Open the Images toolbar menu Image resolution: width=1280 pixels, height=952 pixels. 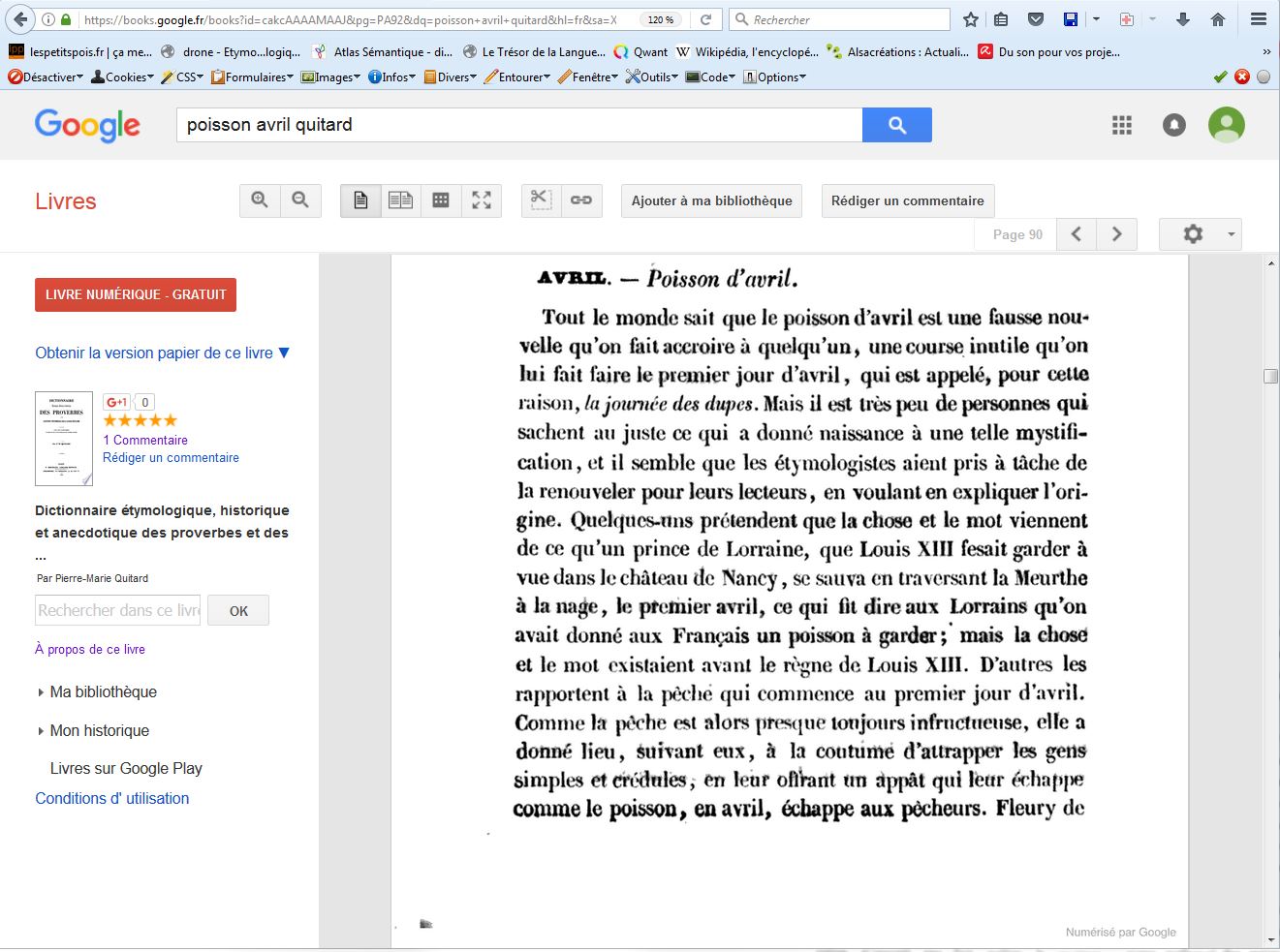pyautogui.click(x=331, y=77)
